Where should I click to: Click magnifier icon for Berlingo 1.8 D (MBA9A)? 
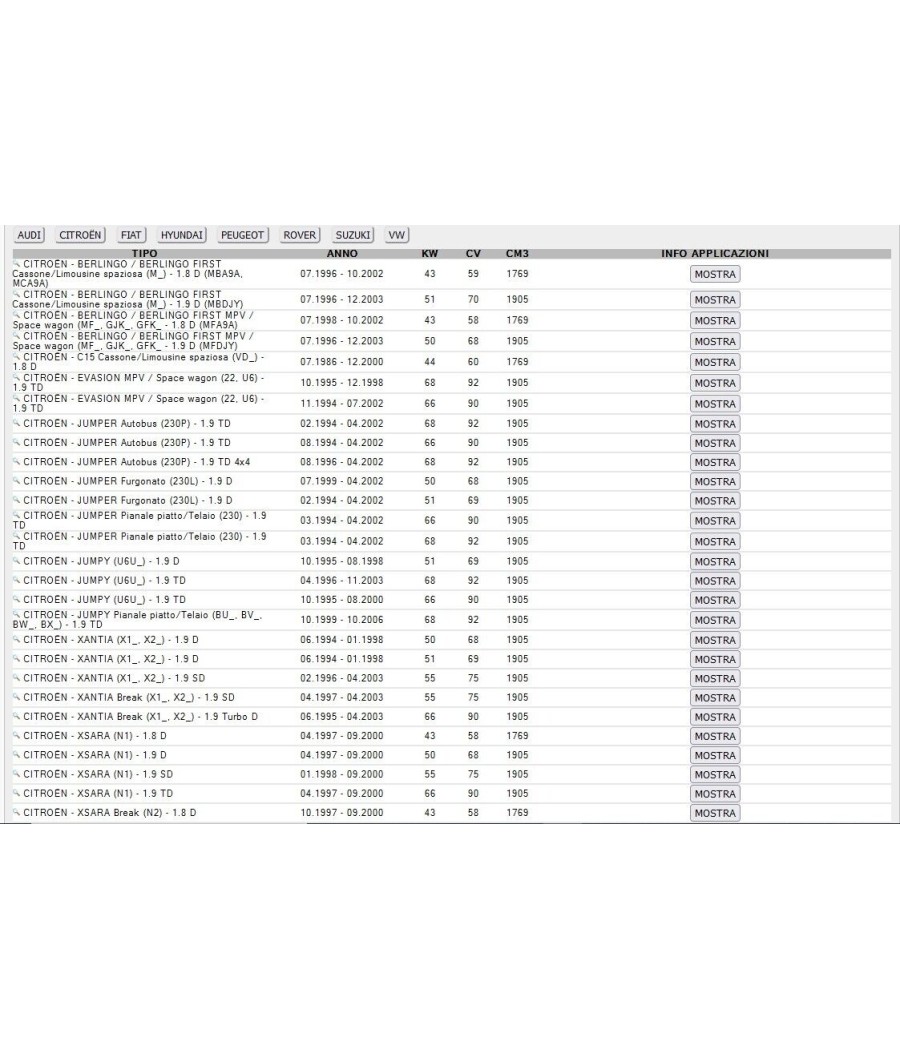click(17, 264)
